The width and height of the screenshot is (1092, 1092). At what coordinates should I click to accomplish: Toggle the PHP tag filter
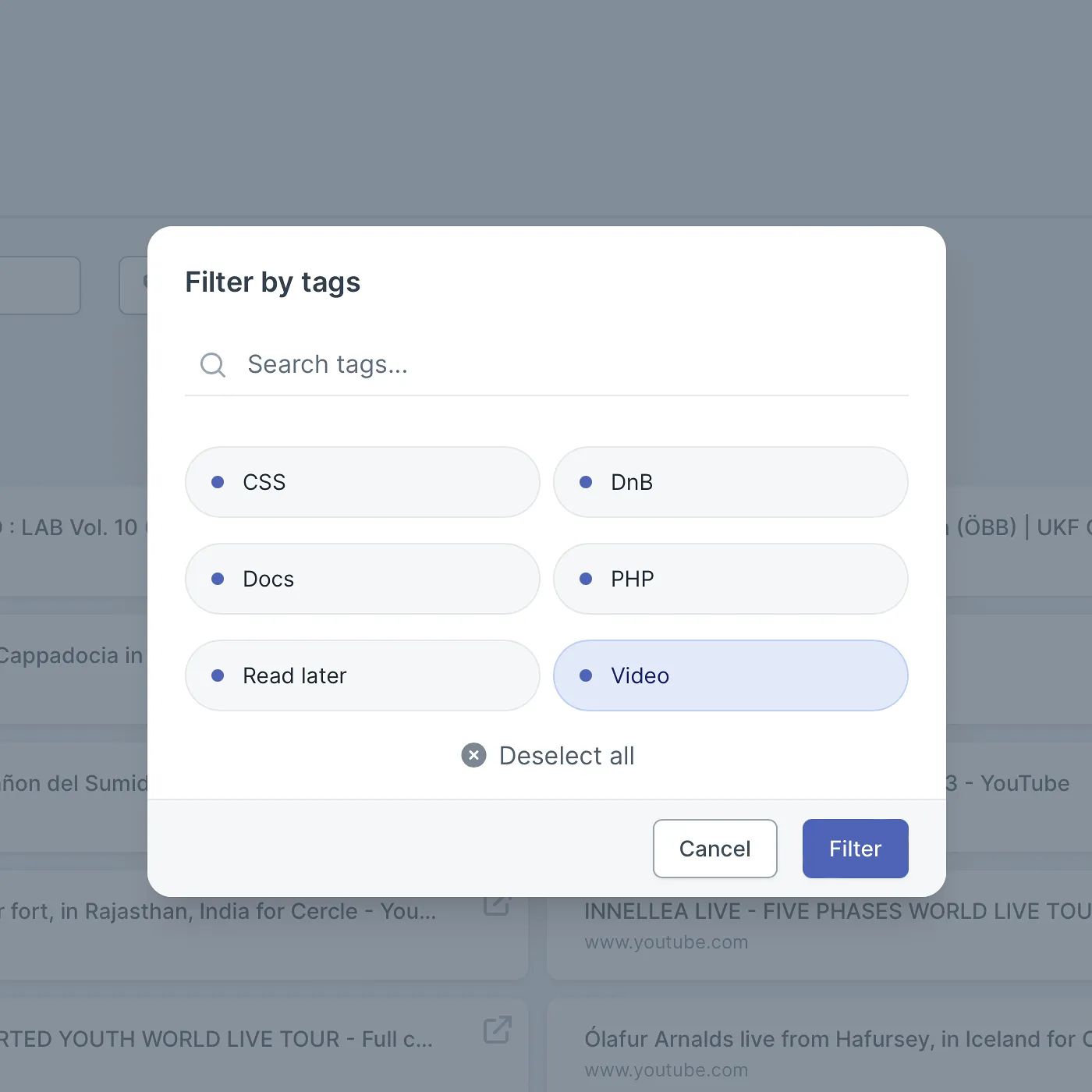coord(730,579)
